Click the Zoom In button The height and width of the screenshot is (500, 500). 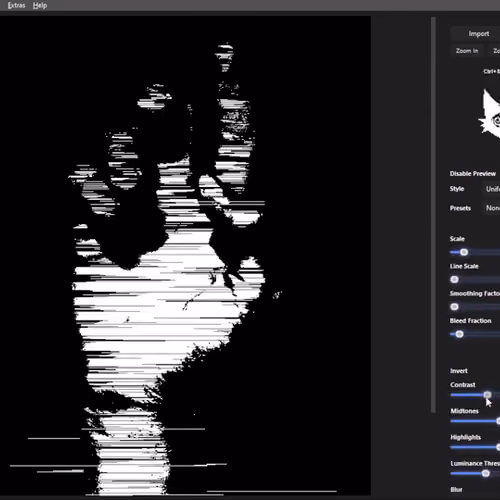click(x=467, y=51)
